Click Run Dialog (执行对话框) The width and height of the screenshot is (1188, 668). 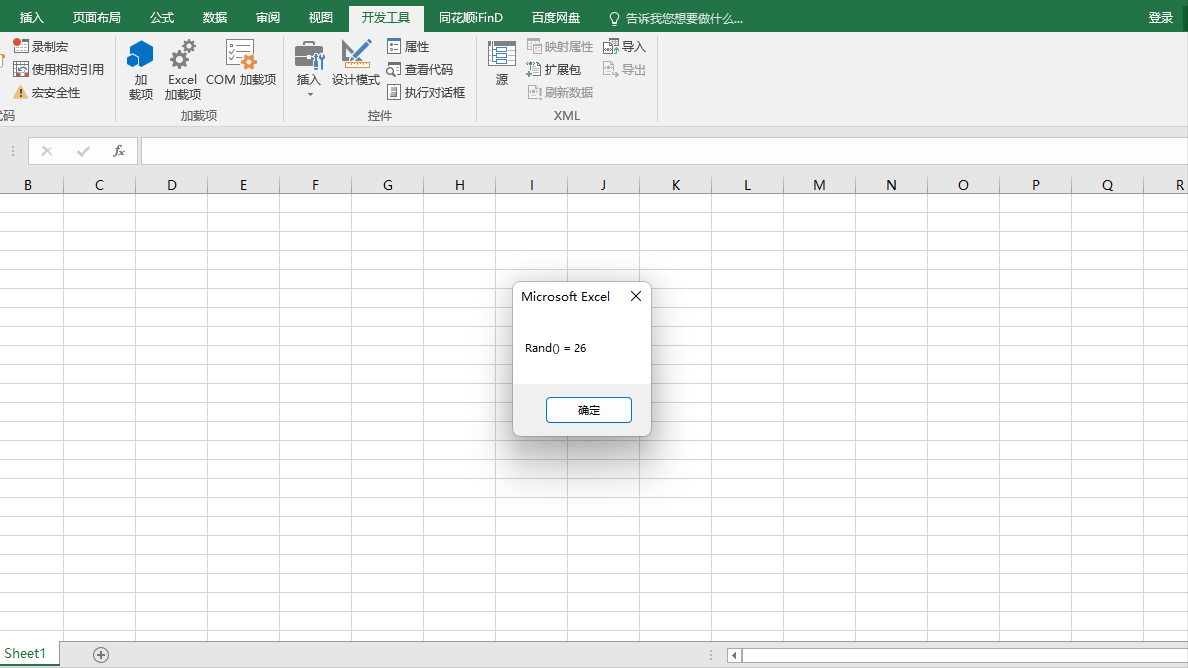pos(426,92)
